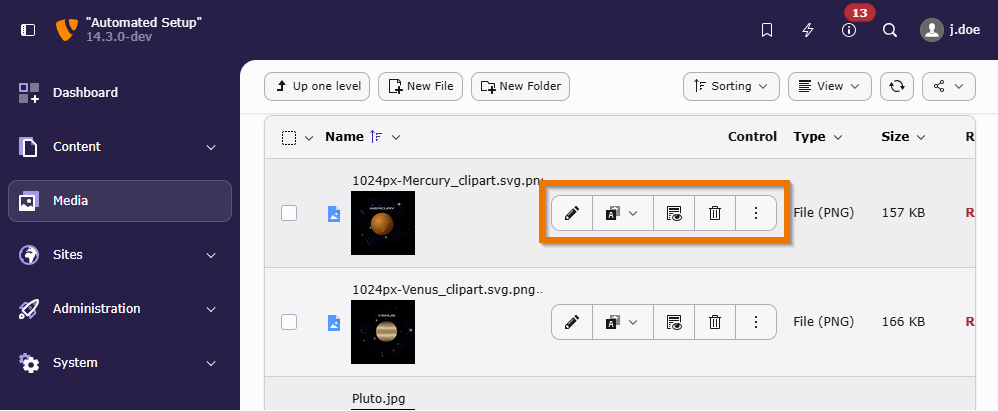The image size is (998, 411).
Task: Expand the Sites module menu
Action: click(x=120, y=255)
